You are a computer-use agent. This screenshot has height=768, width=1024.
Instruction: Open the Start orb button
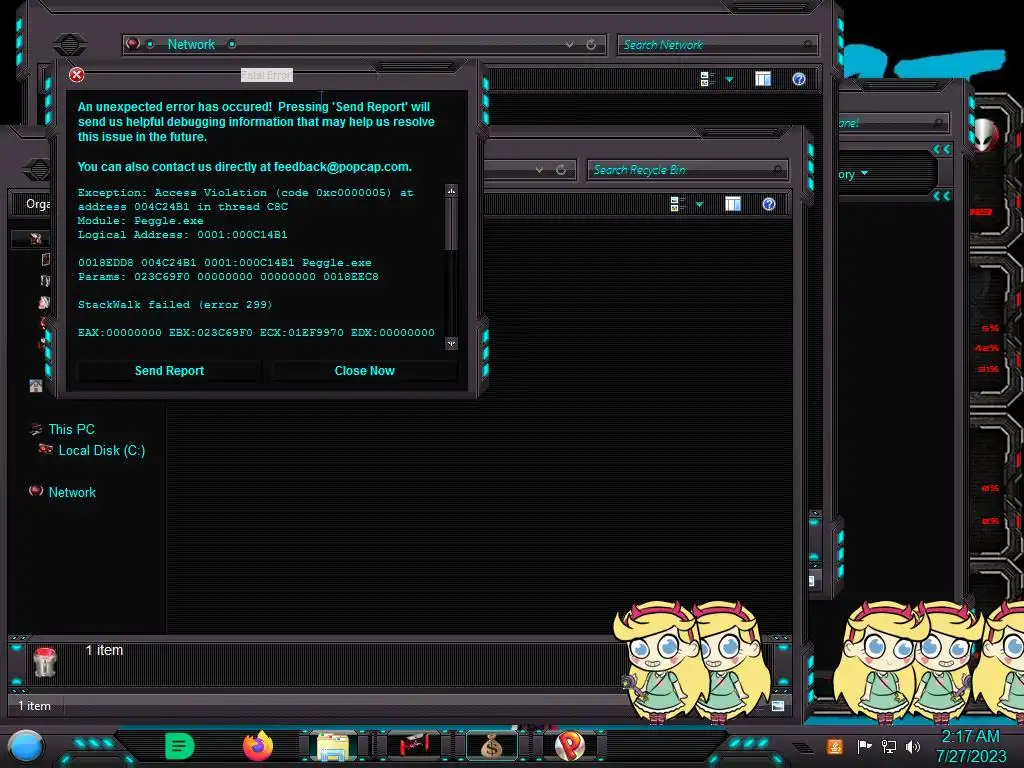tap(26, 748)
